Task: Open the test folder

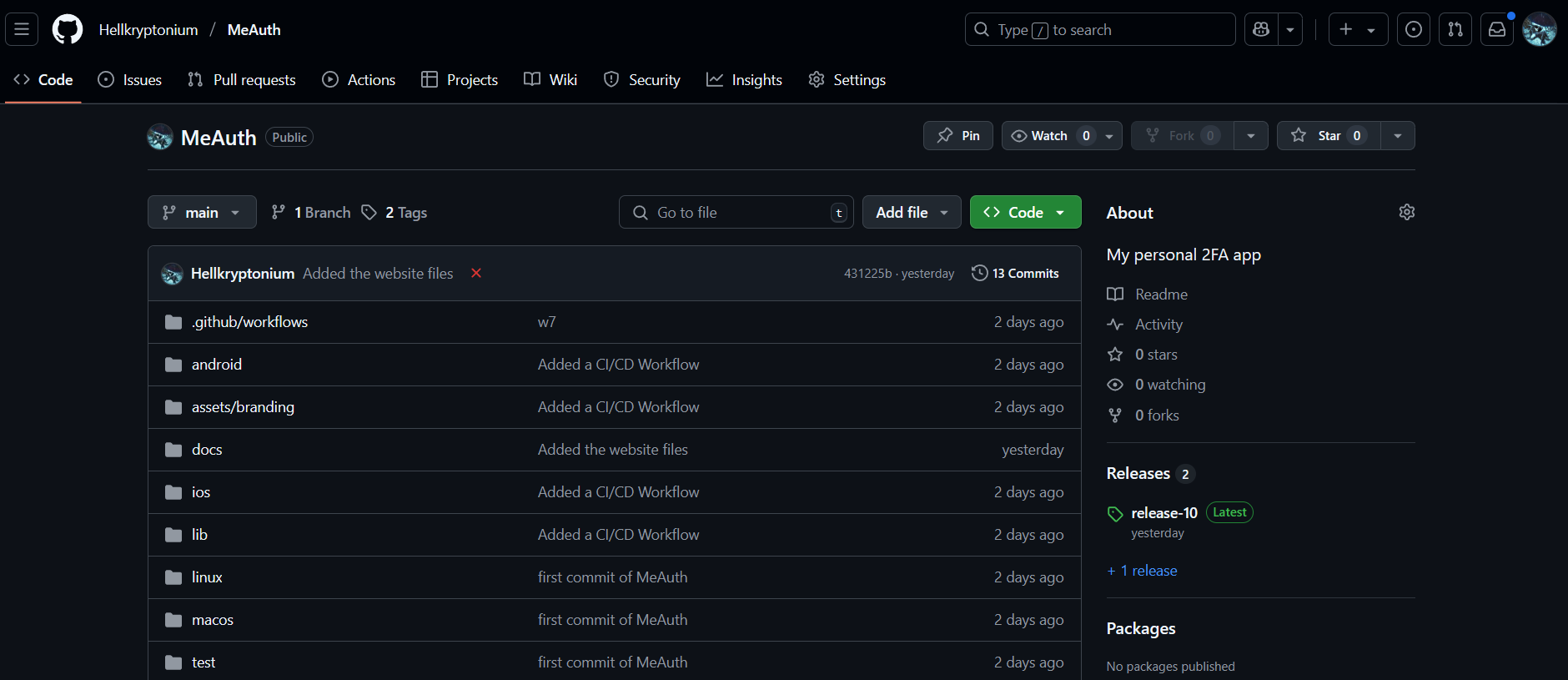Action: click(204, 662)
